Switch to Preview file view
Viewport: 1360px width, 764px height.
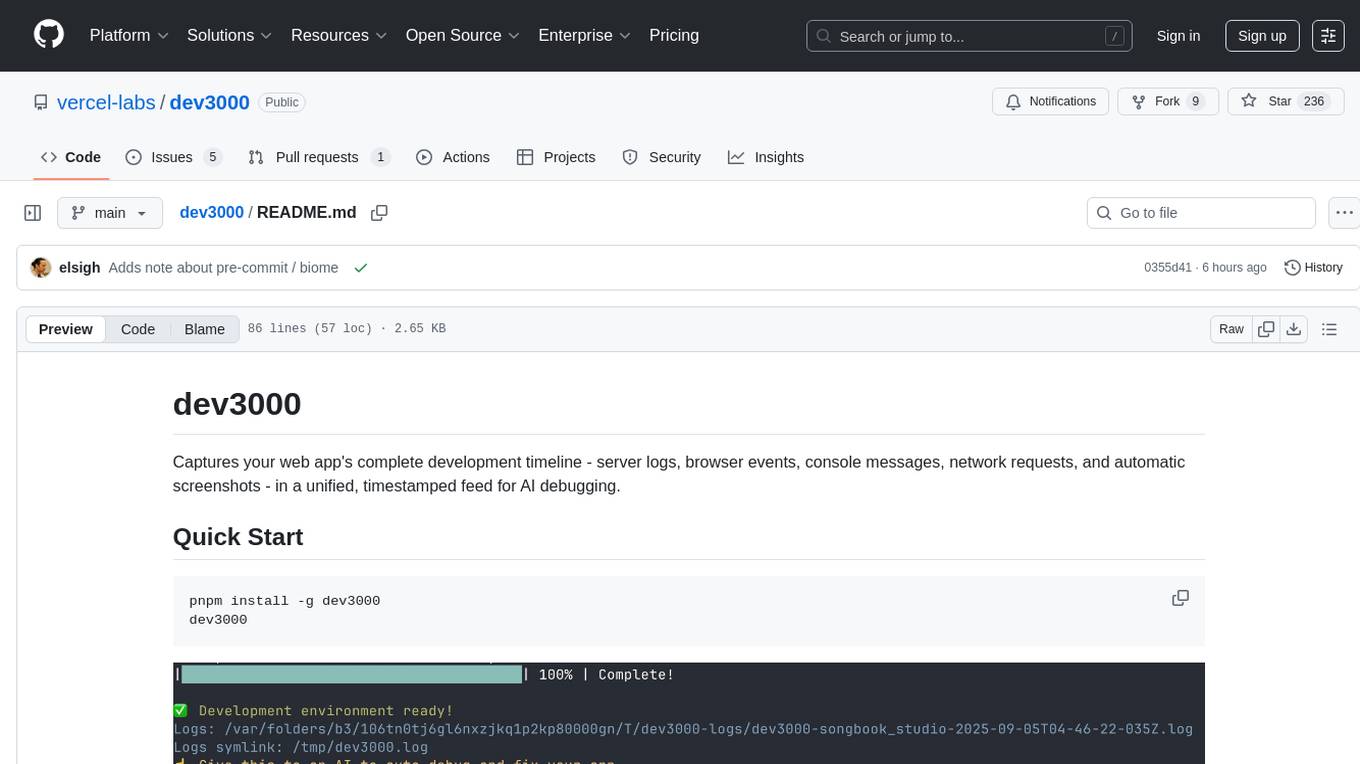[x=66, y=329]
